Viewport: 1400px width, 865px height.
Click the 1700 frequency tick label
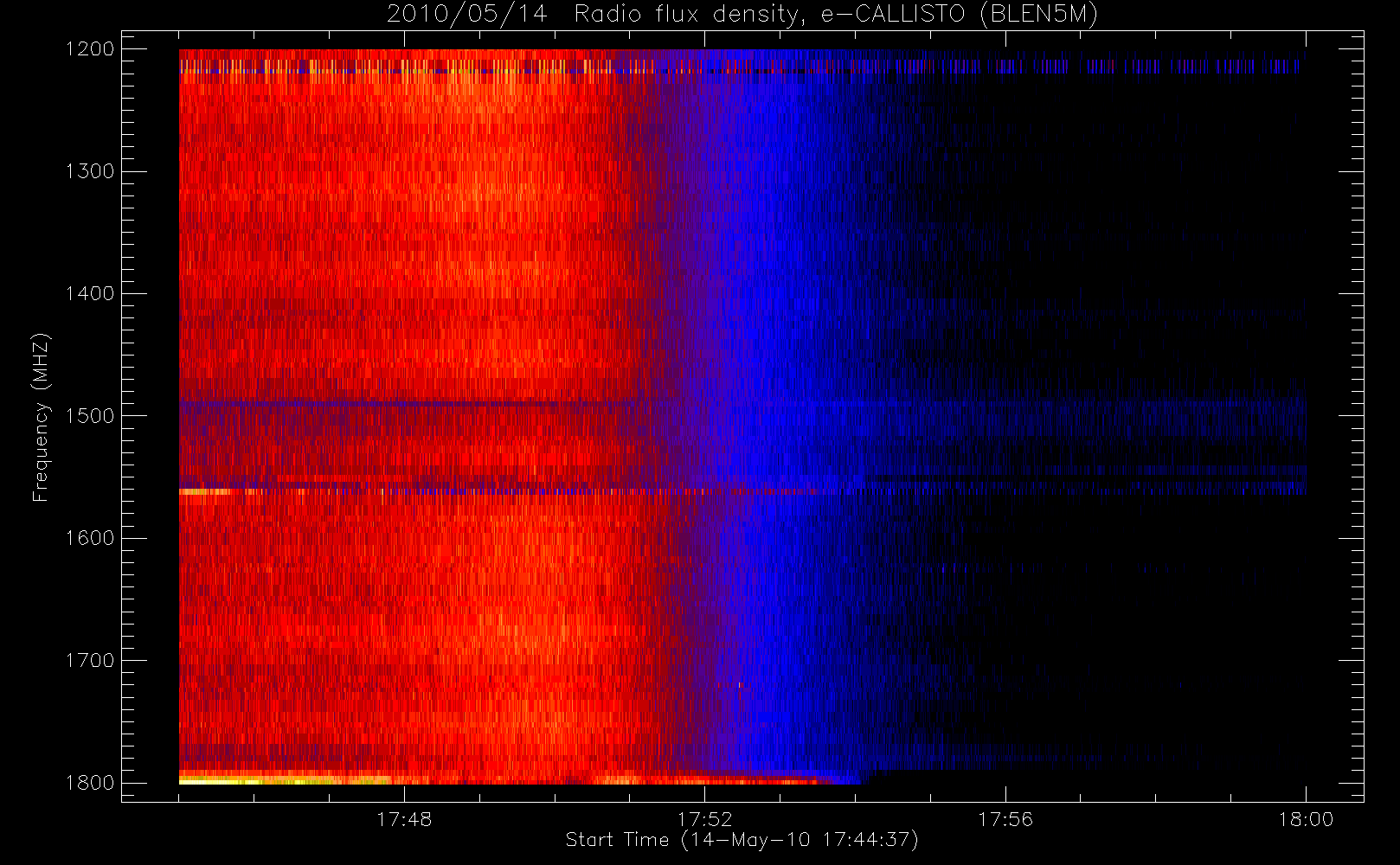[90, 661]
